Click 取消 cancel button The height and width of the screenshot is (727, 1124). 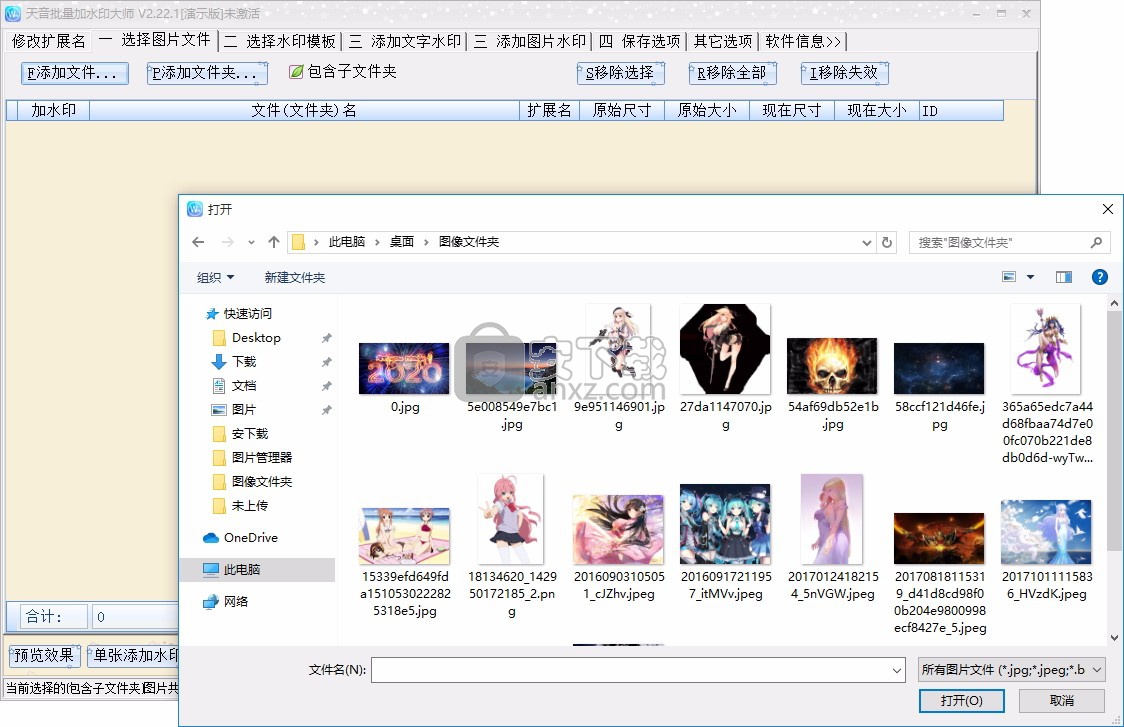click(x=1062, y=700)
